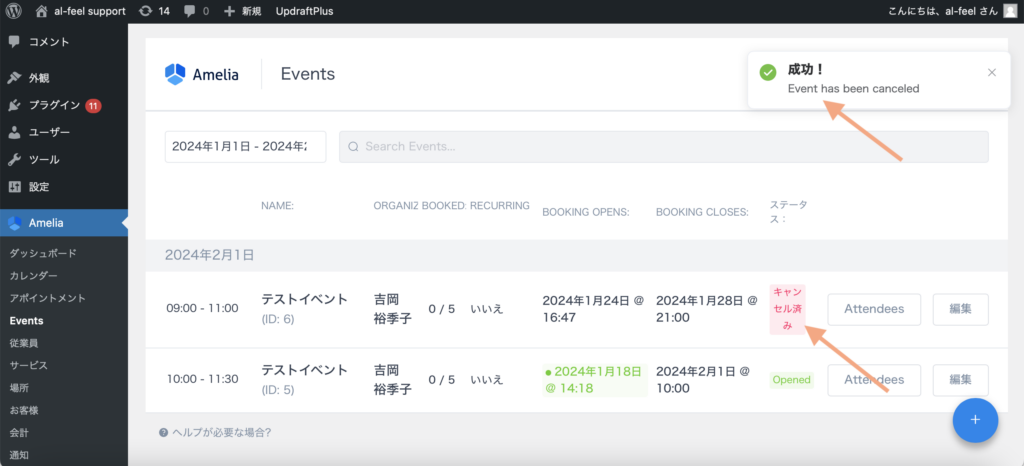This screenshot has width=1024, height=466.
Task: Click the Amelia logo in header
Action: click(202, 74)
